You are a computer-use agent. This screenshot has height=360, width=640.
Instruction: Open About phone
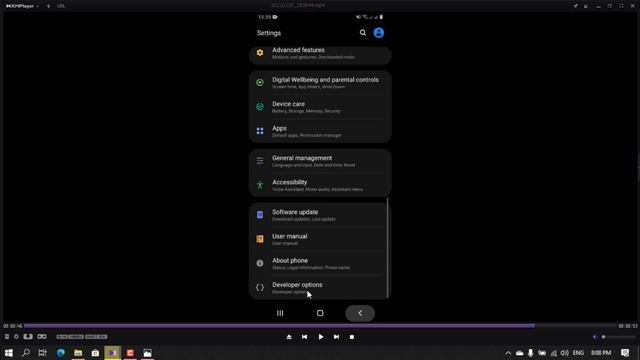coord(320,263)
